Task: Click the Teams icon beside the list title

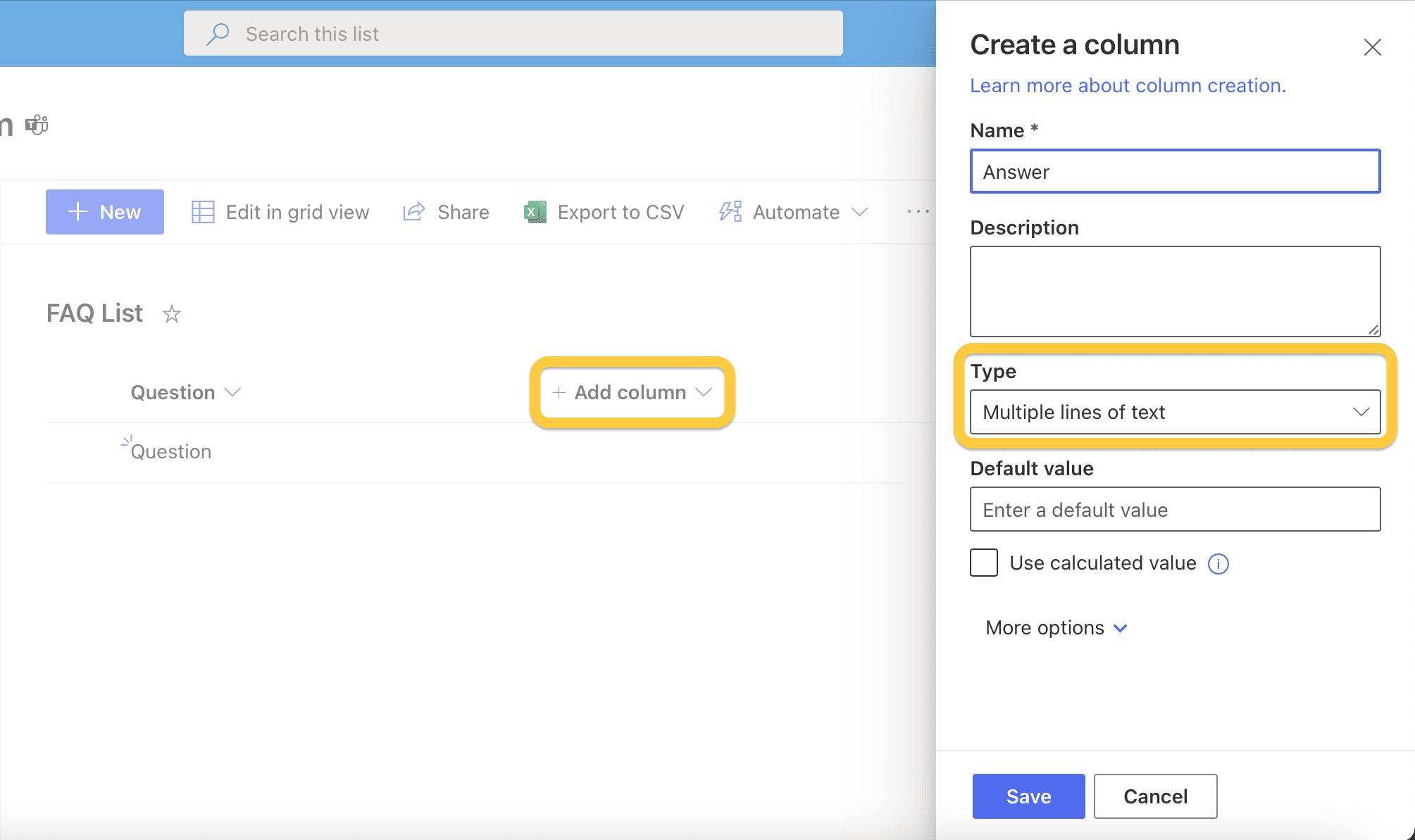Action: click(x=37, y=125)
